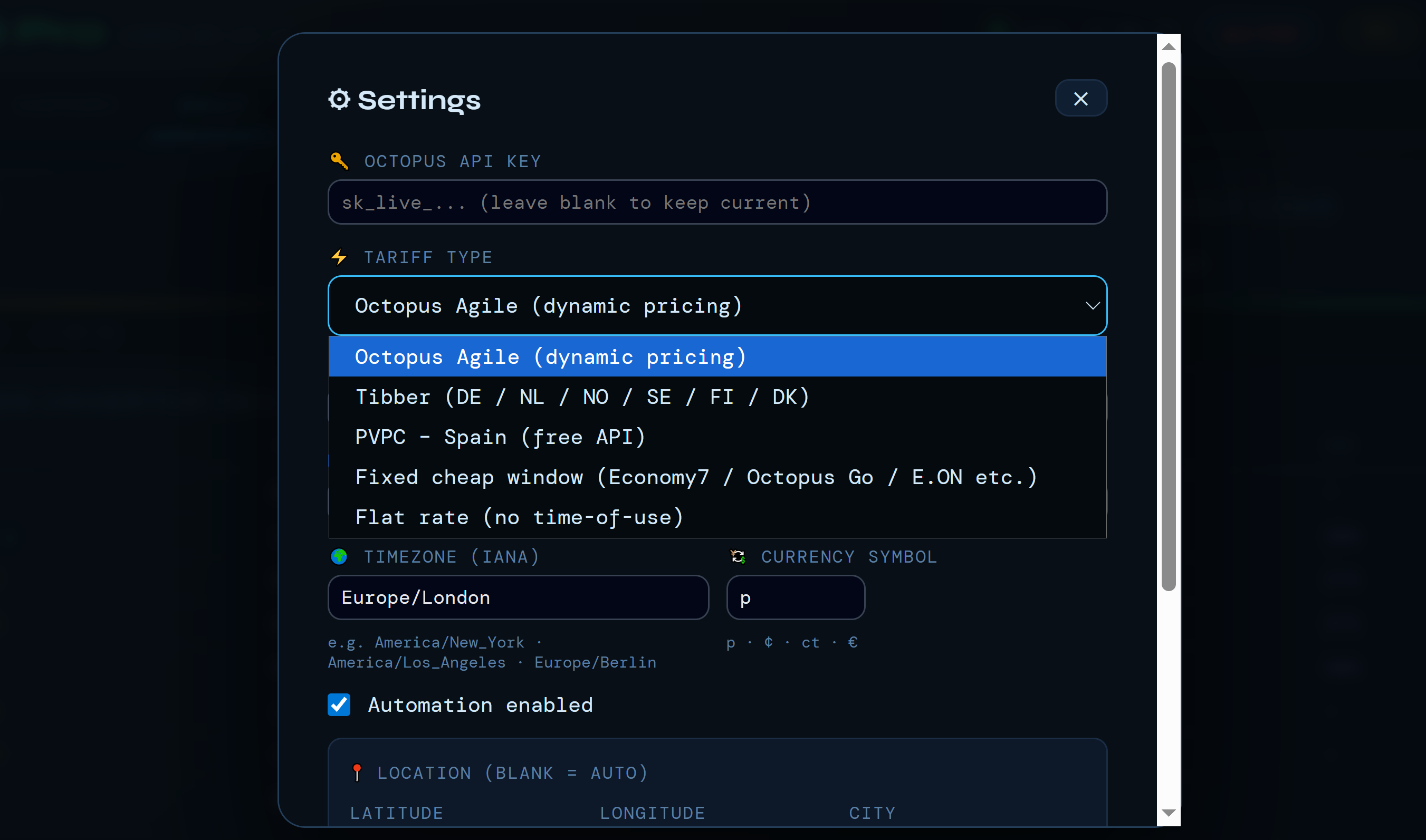The height and width of the screenshot is (840, 1426).
Task: Click the currency symbol field containing p
Action: click(x=796, y=598)
